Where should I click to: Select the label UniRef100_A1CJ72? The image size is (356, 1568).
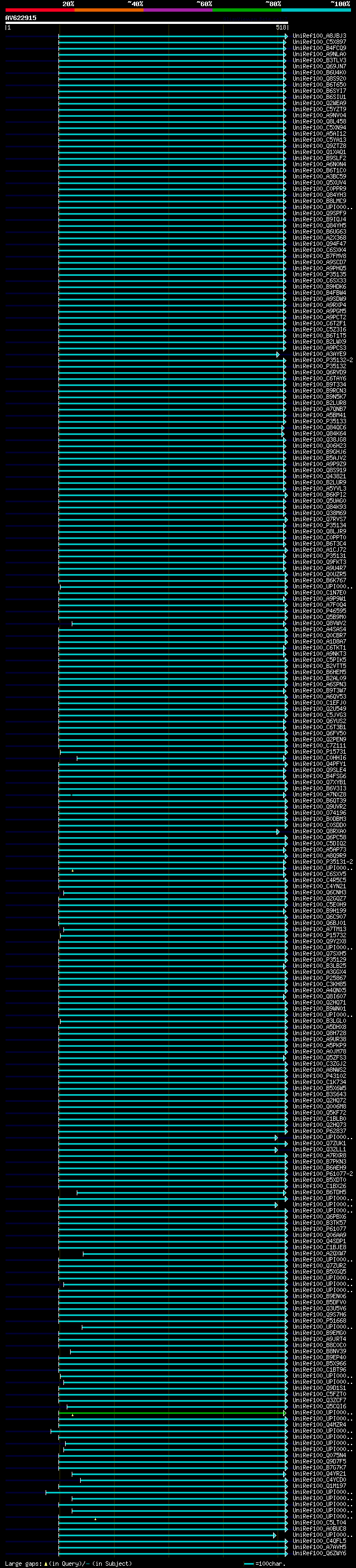319,550
